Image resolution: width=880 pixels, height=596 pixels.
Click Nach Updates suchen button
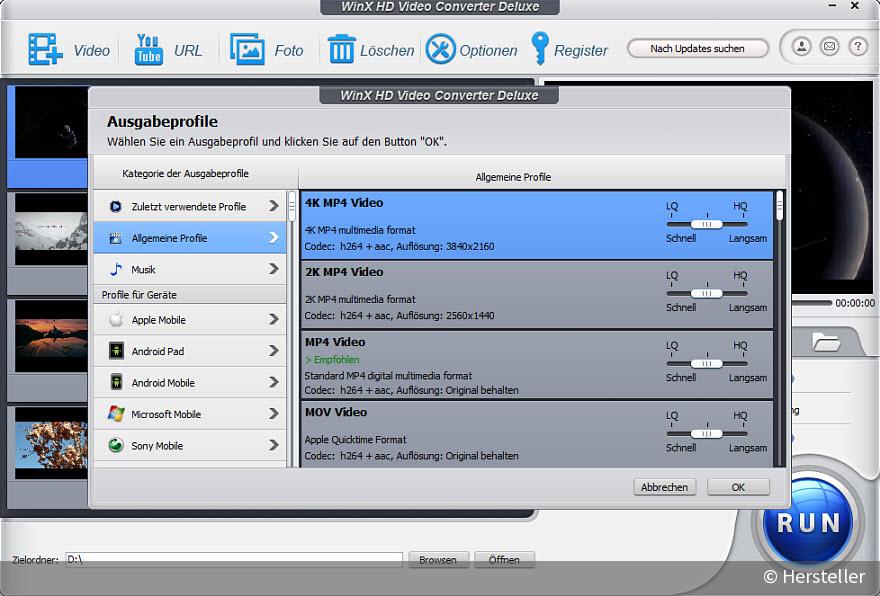coord(698,48)
